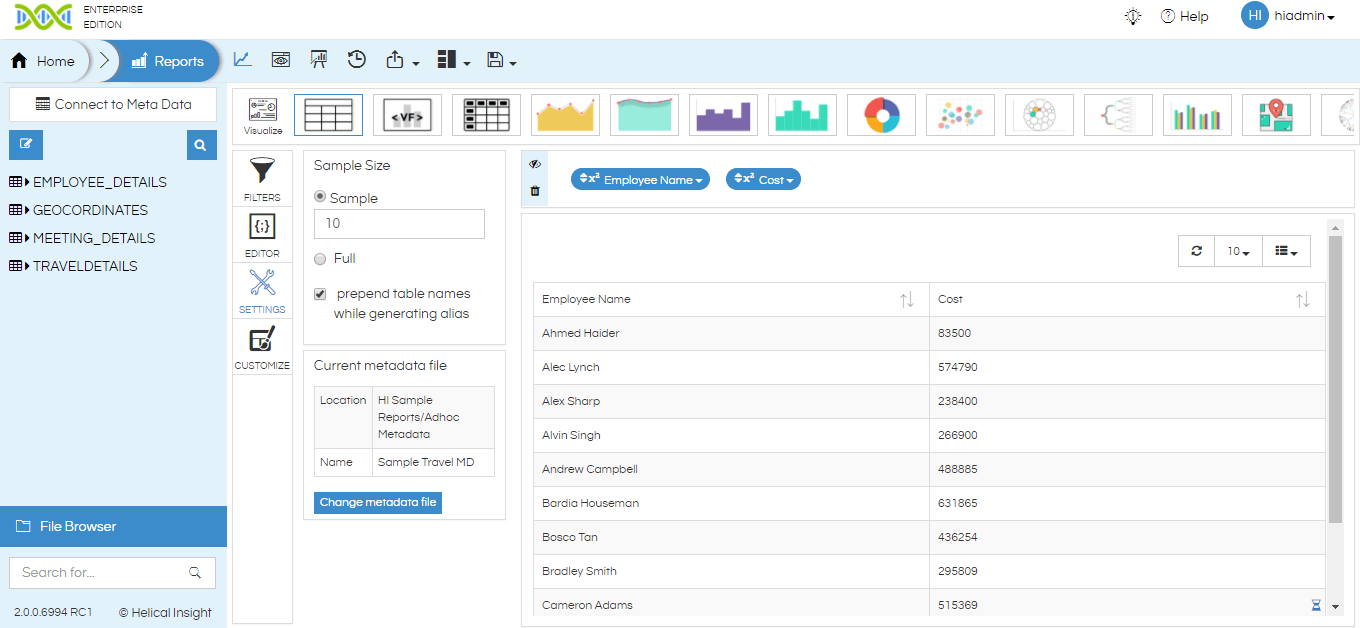Pick the yellow area chart visualization
This screenshot has width=1360, height=628.
(565, 115)
